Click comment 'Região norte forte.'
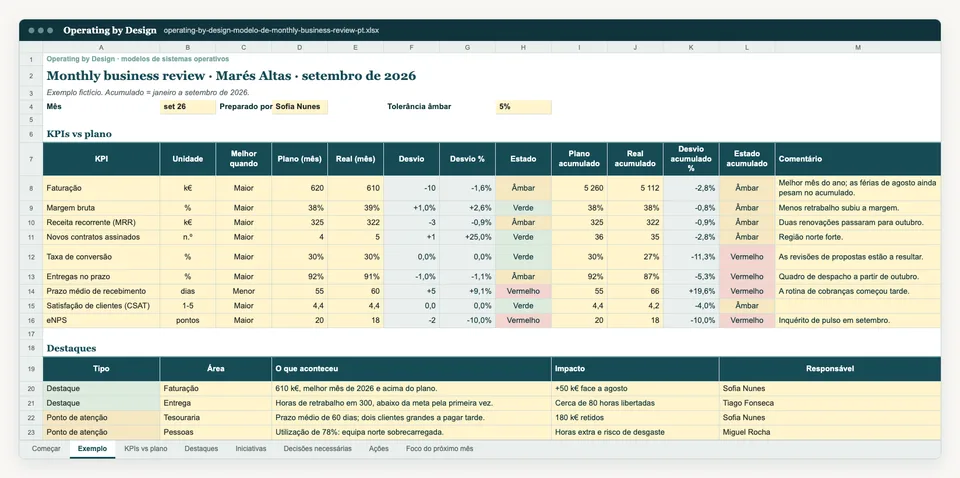 click(x=858, y=237)
